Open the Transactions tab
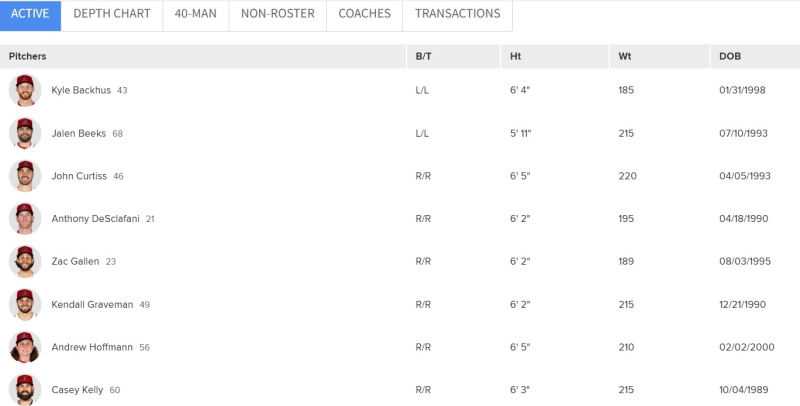The image size is (800, 406). point(458,14)
